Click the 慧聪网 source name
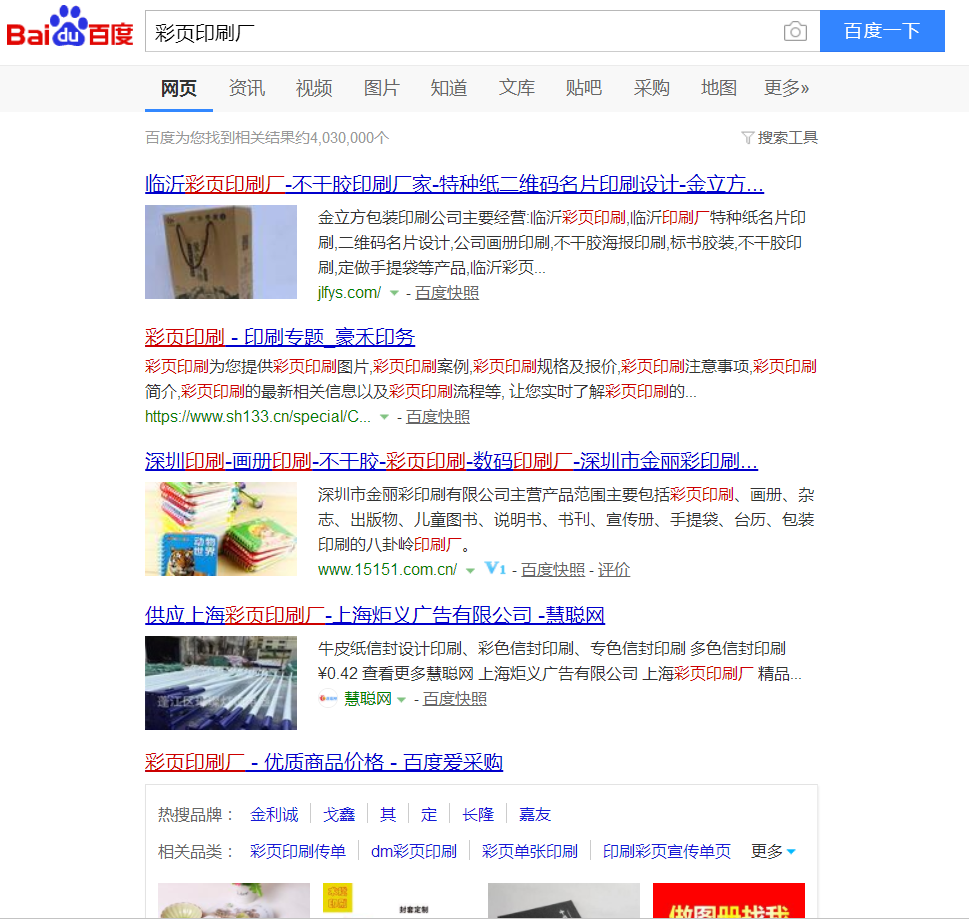This screenshot has width=969, height=920. 368,699
